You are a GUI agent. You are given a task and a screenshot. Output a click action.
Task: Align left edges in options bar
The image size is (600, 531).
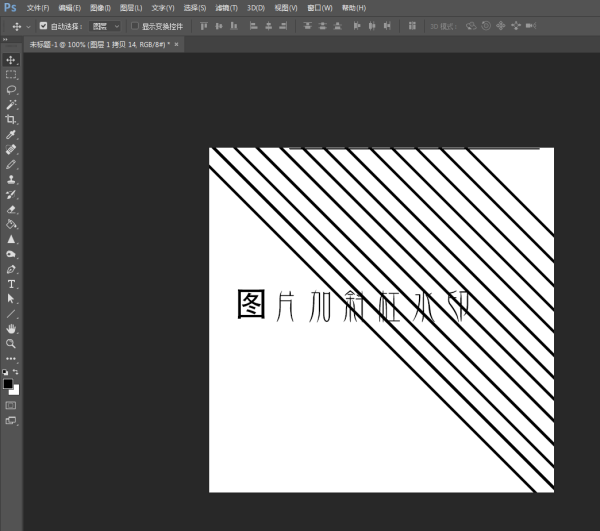pos(253,26)
